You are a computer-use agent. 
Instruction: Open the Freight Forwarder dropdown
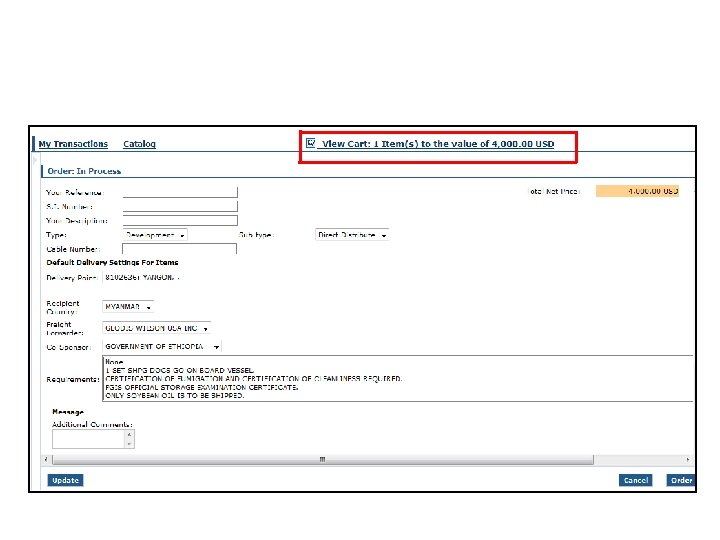[x=157, y=328]
